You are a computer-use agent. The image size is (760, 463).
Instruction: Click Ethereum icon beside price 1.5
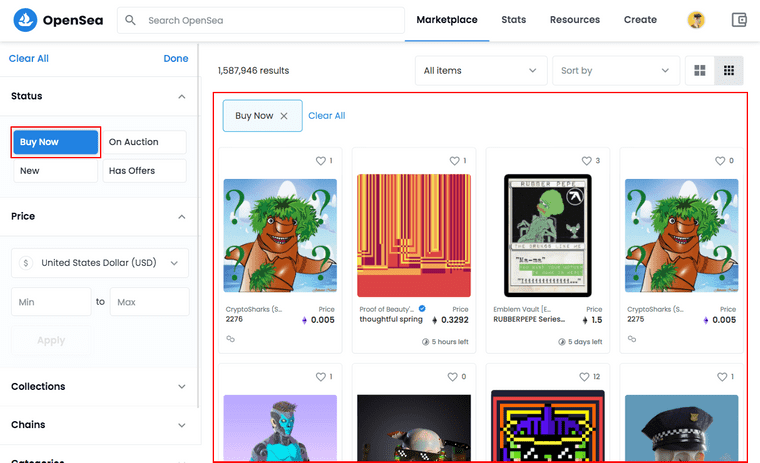point(585,320)
